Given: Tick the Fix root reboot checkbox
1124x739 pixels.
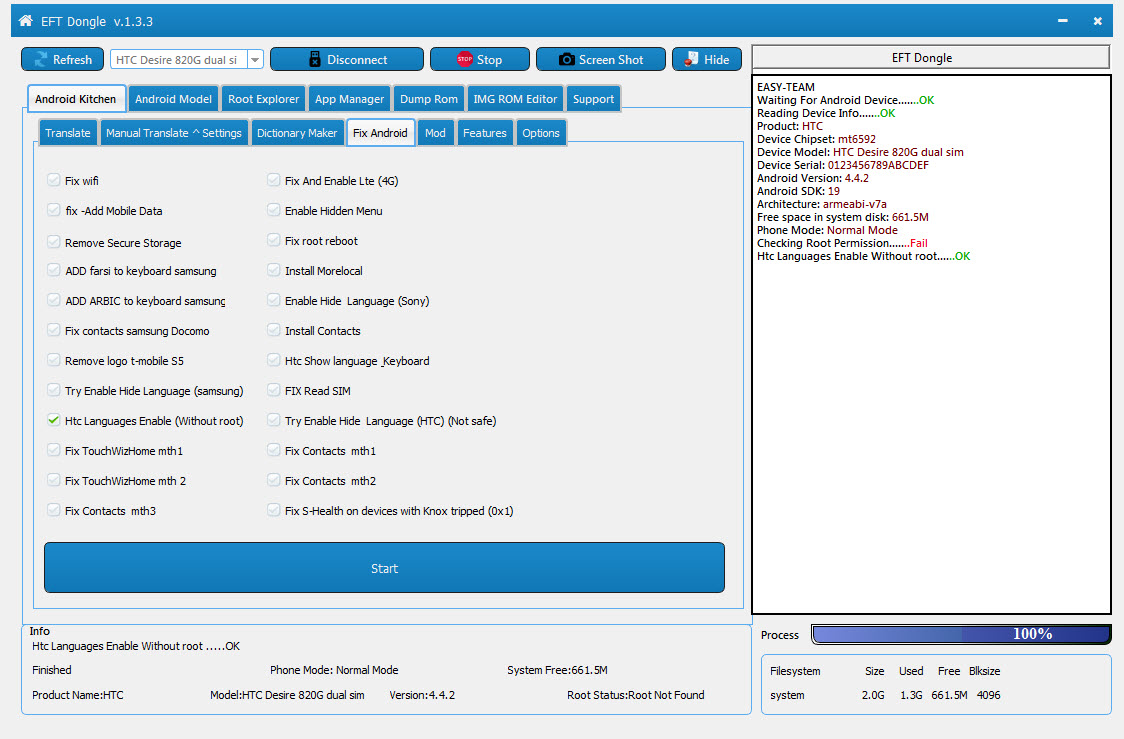Looking at the screenshot, I should pyautogui.click(x=274, y=240).
